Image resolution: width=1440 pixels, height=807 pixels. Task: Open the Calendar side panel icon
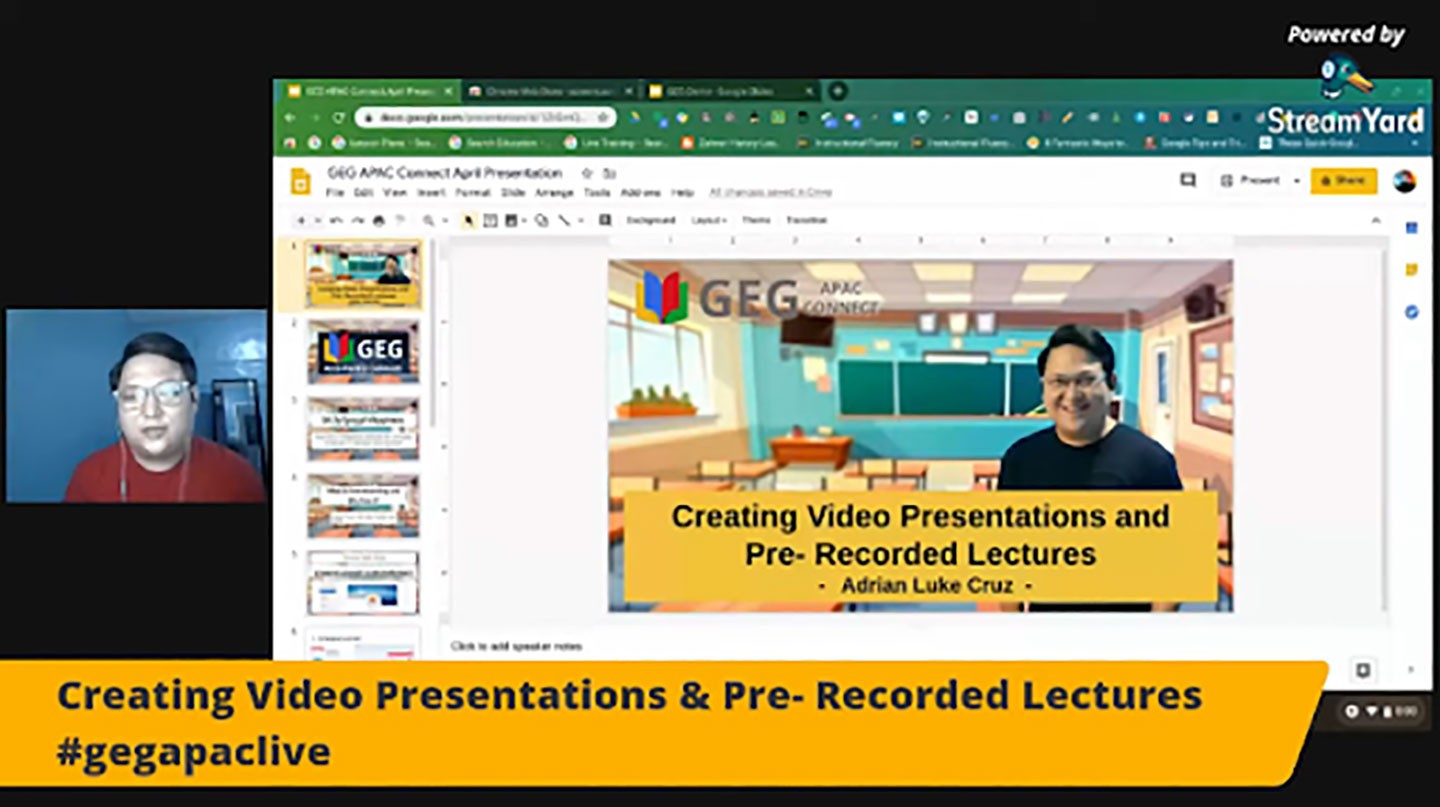point(1412,228)
